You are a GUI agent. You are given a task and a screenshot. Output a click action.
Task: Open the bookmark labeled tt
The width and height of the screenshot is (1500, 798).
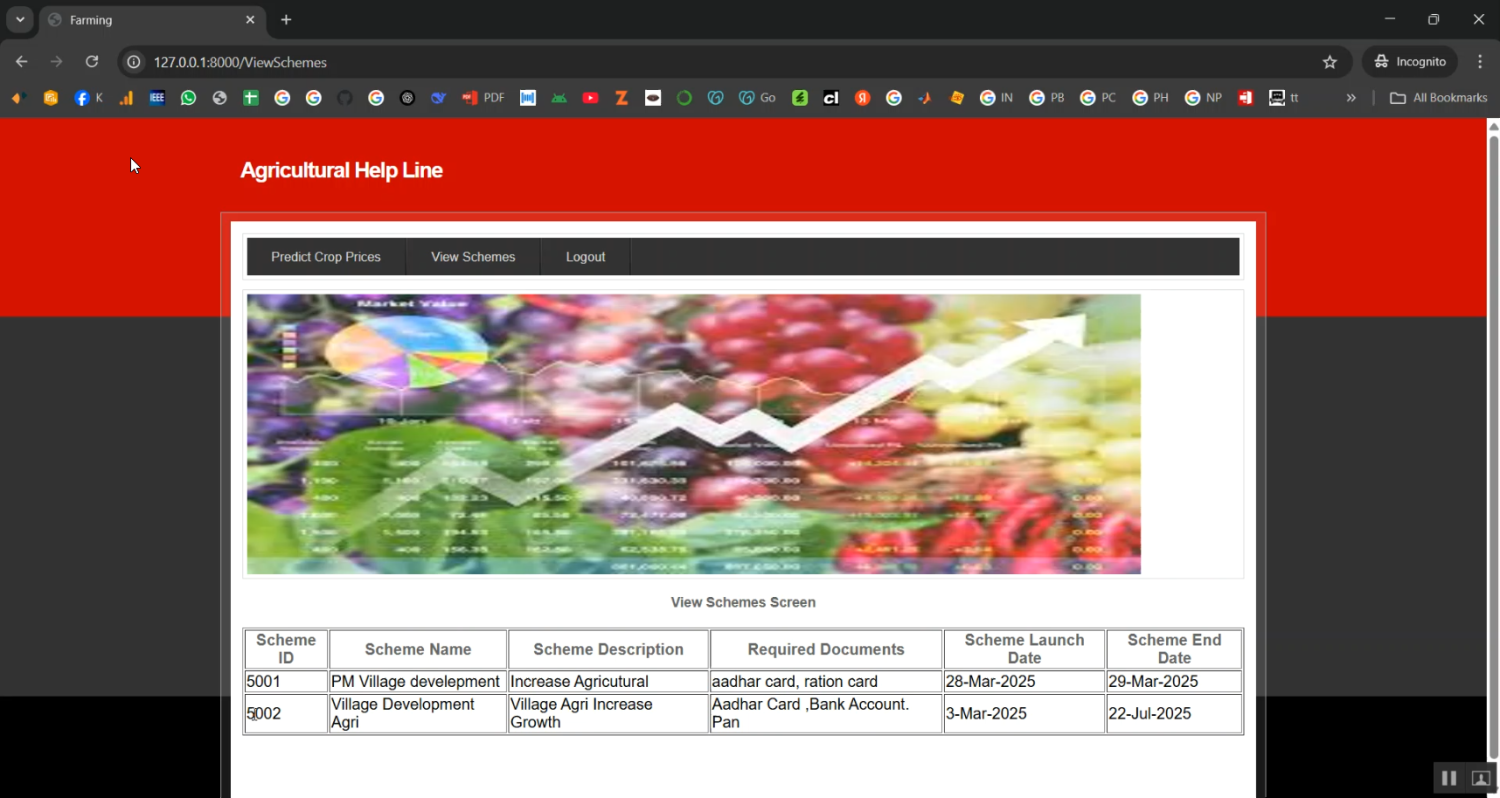1284,98
